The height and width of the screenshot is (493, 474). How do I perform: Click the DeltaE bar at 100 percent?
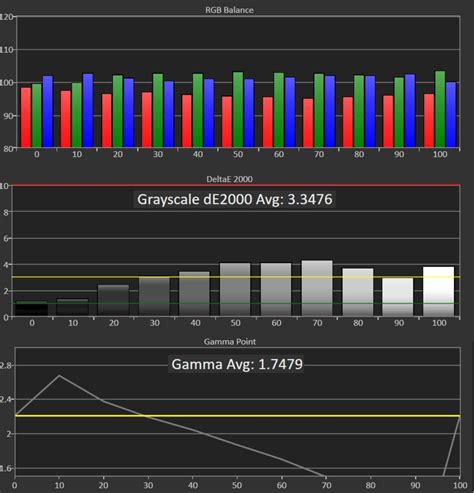coord(439,291)
